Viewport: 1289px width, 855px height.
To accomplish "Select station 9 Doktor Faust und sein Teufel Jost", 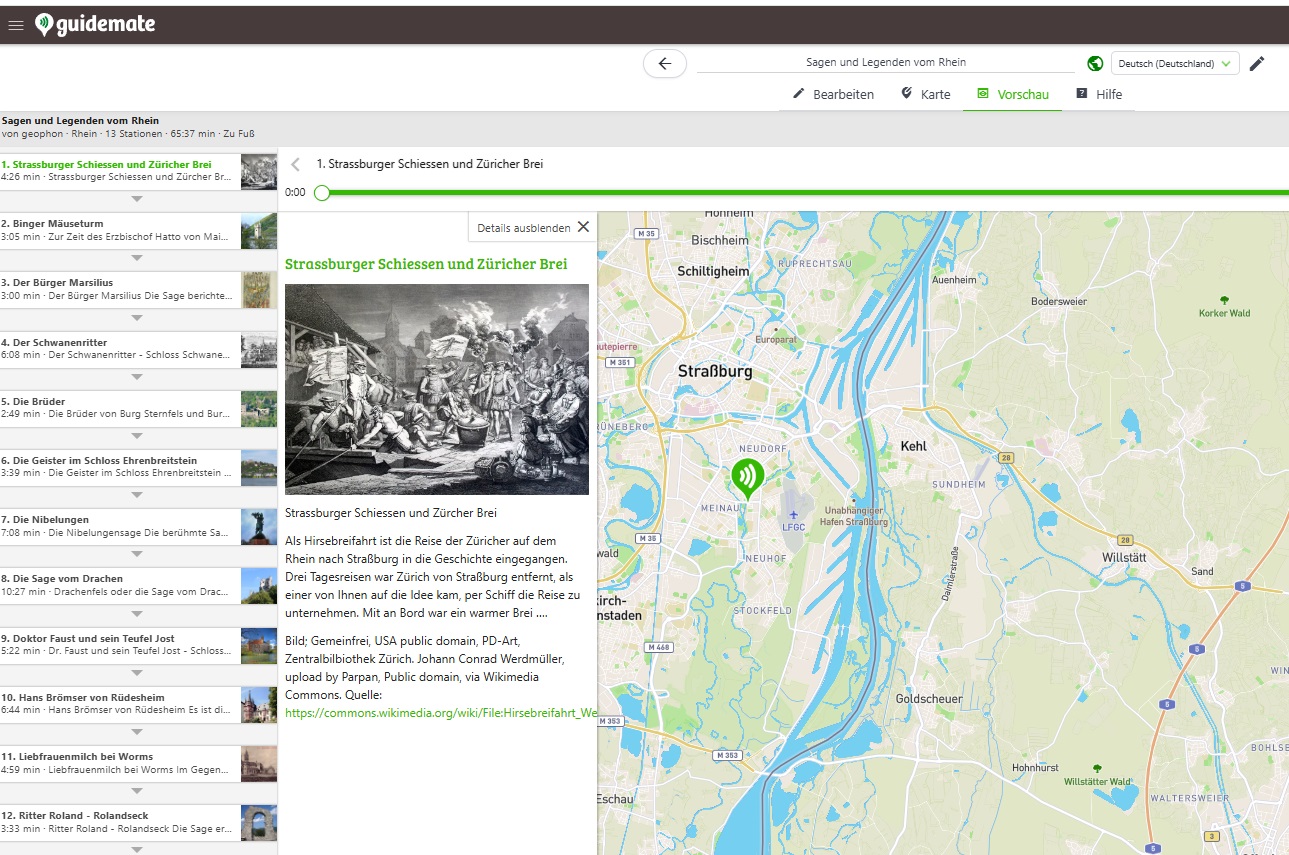I will (x=138, y=644).
